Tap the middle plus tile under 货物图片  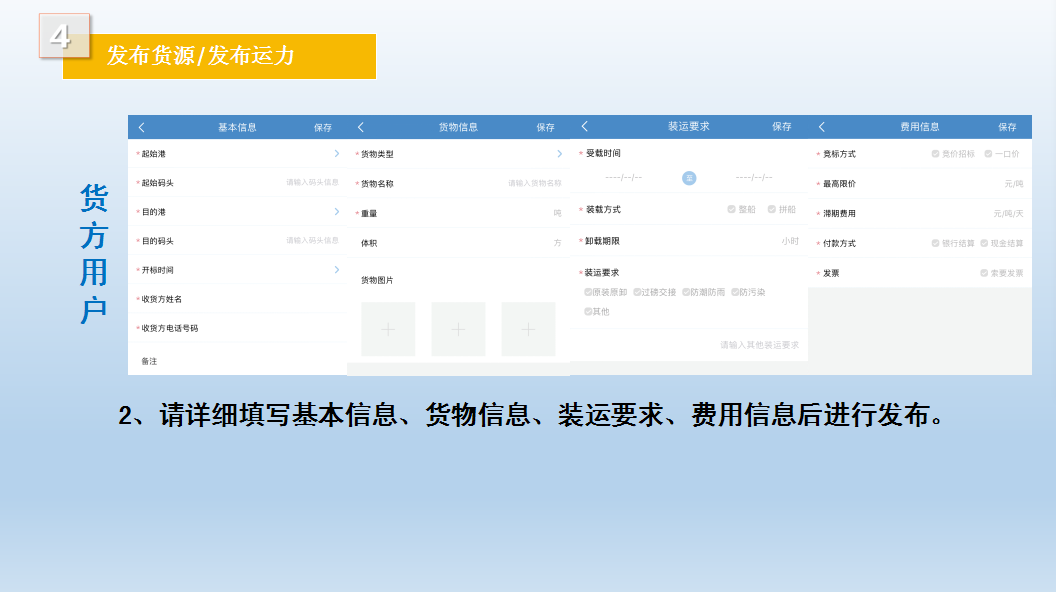(458, 329)
